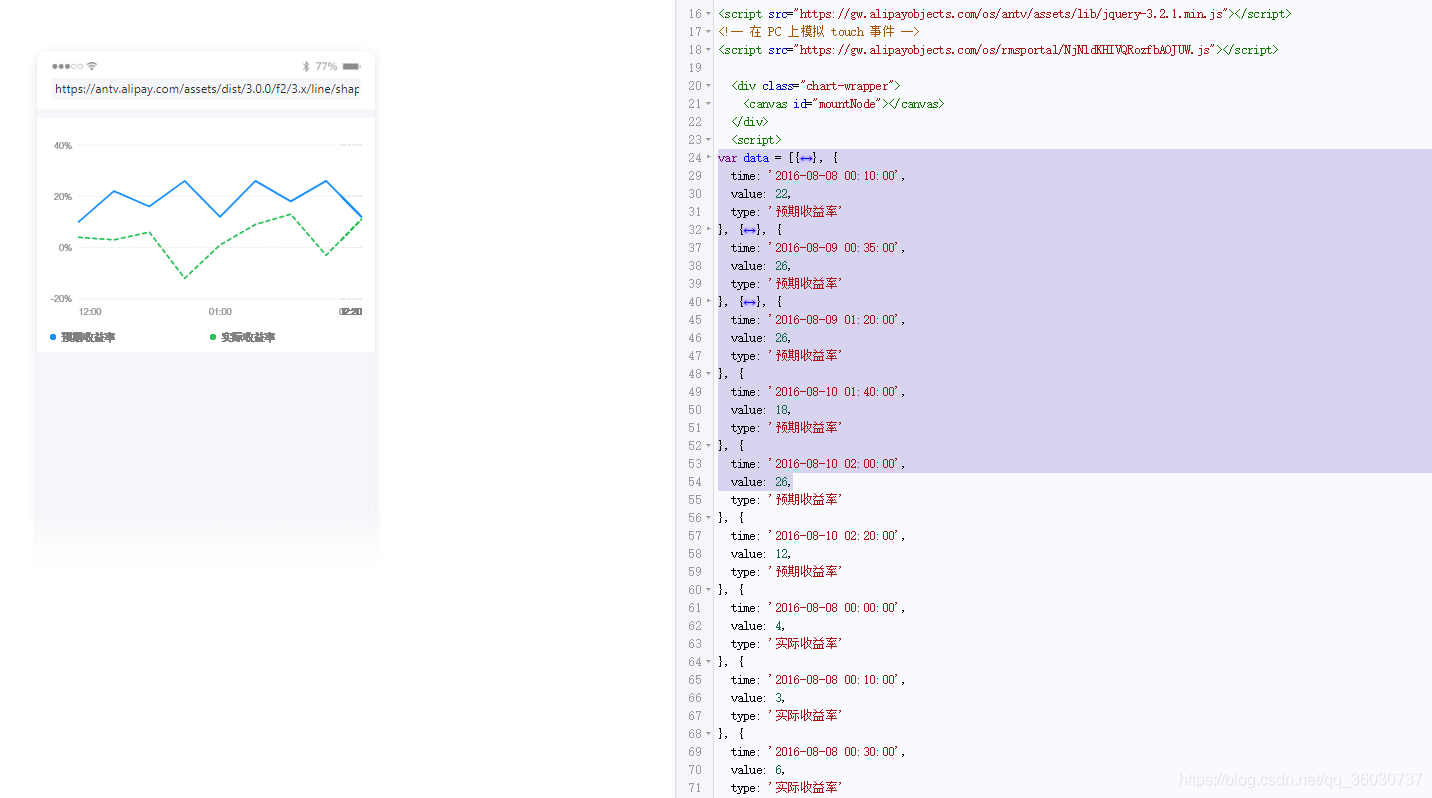Unfold the collapsed code marker on line 40
Image resolution: width=1432 pixels, height=798 pixels.
click(x=749, y=302)
